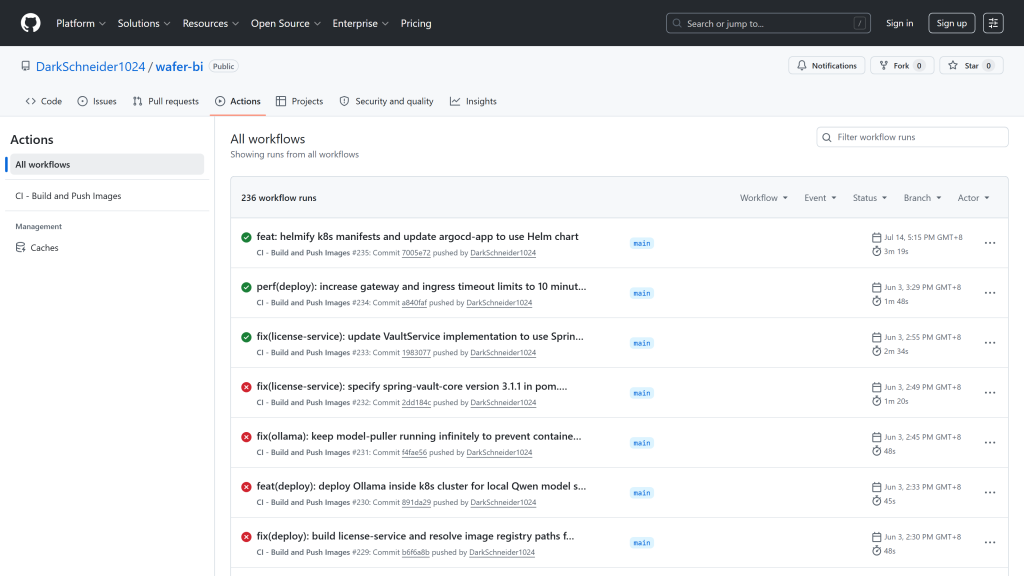Click the star icon in the Star button
The width and height of the screenshot is (1024, 576).
click(953, 65)
